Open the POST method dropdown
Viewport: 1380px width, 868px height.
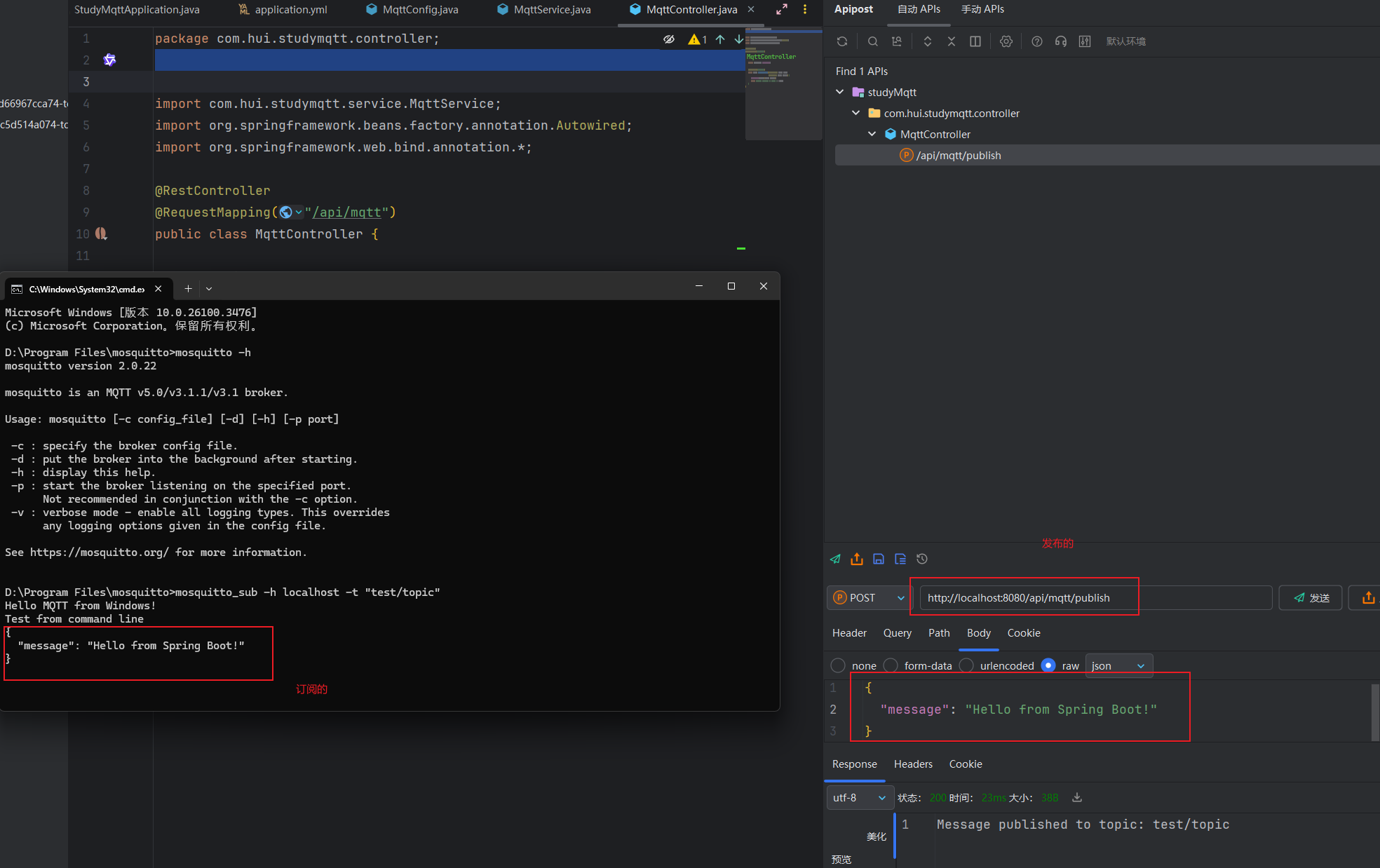pyautogui.click(x=870, y=598)
